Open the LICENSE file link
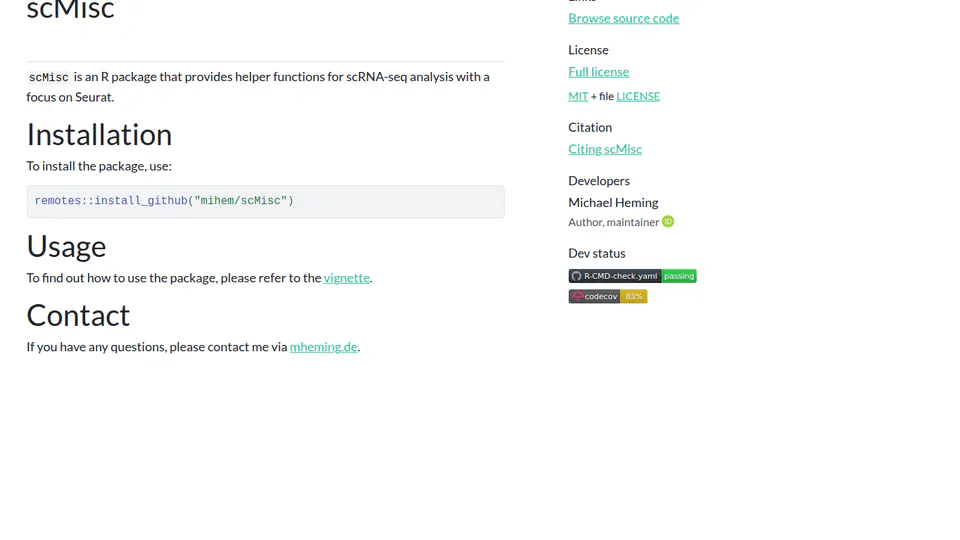960x540 pixels. [x=638, y=96]
